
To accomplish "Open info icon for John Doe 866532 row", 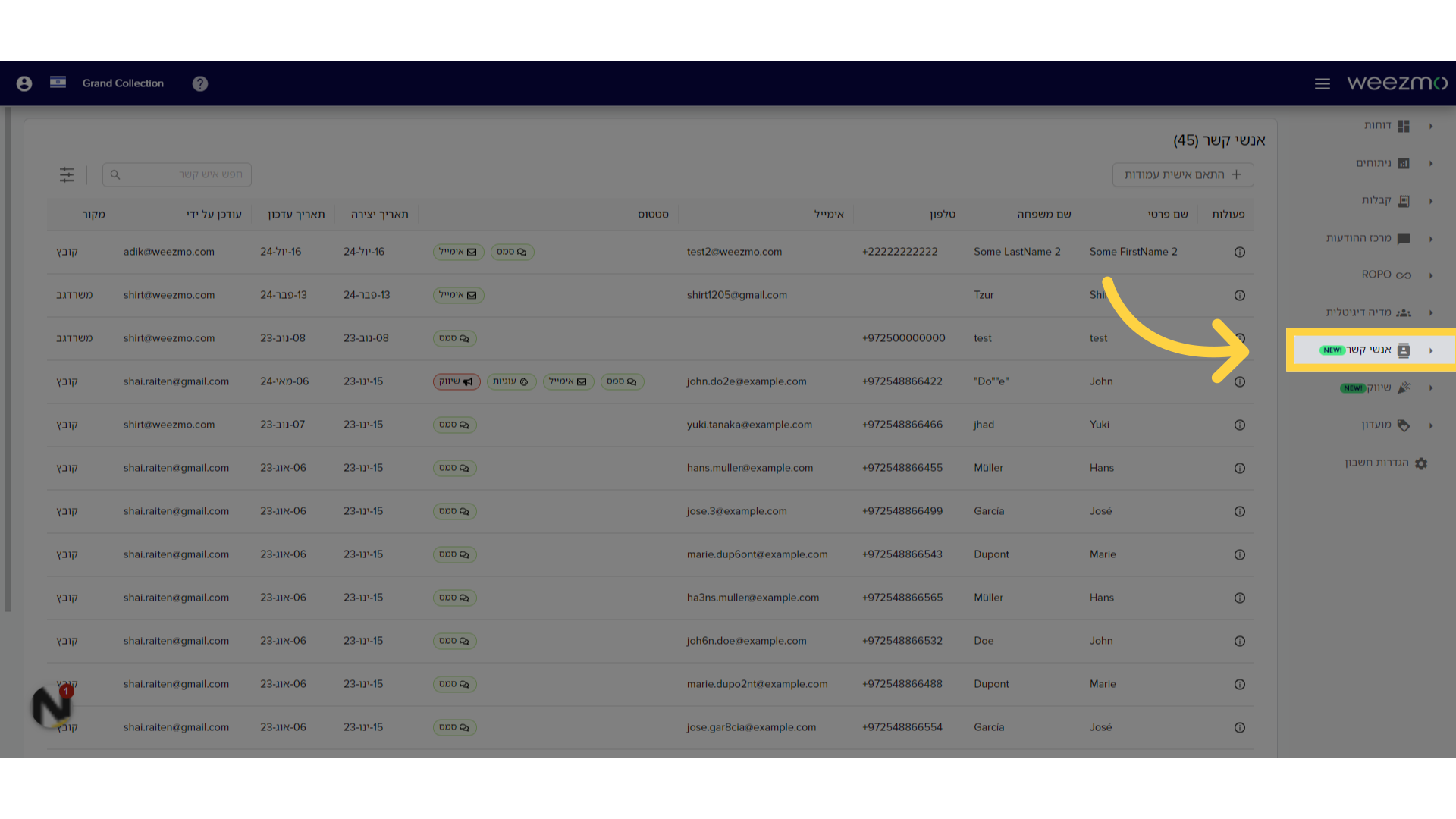I will (x=1240, y=641).
